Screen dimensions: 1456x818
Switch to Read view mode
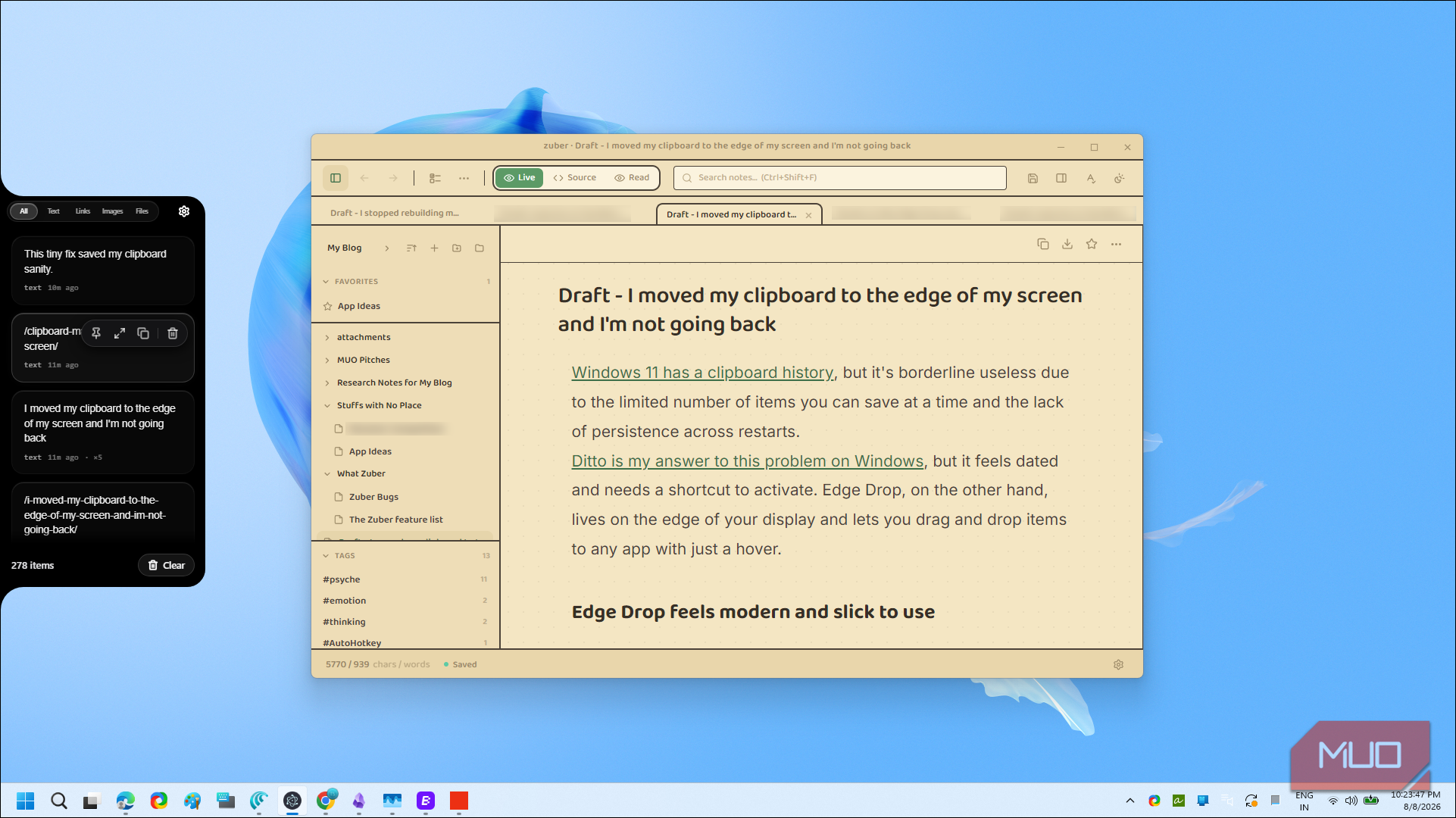[x=632, y=178]
